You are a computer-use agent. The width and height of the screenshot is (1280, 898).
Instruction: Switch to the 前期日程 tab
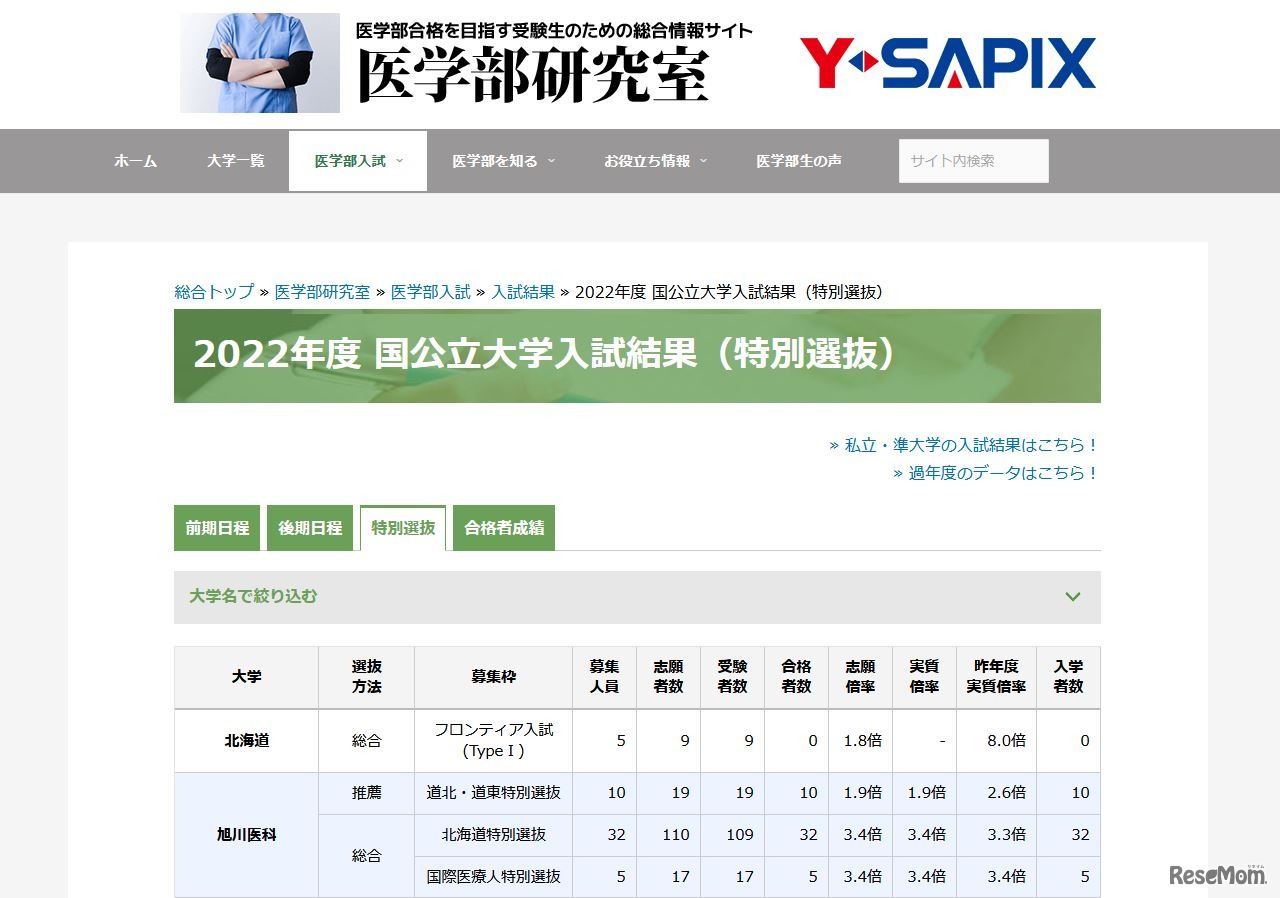coord(216,527)
